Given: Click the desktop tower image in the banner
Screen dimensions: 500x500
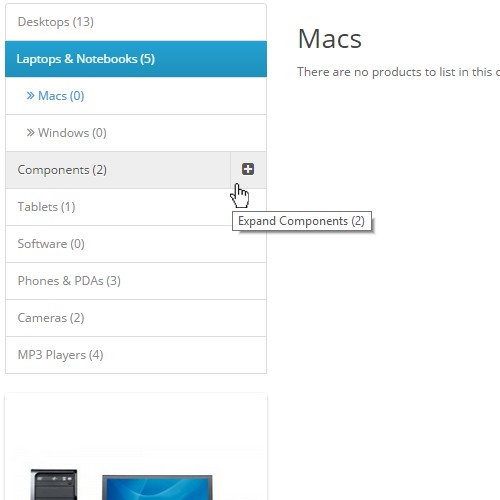Looking at the screenshot, I should coord(54,484).
